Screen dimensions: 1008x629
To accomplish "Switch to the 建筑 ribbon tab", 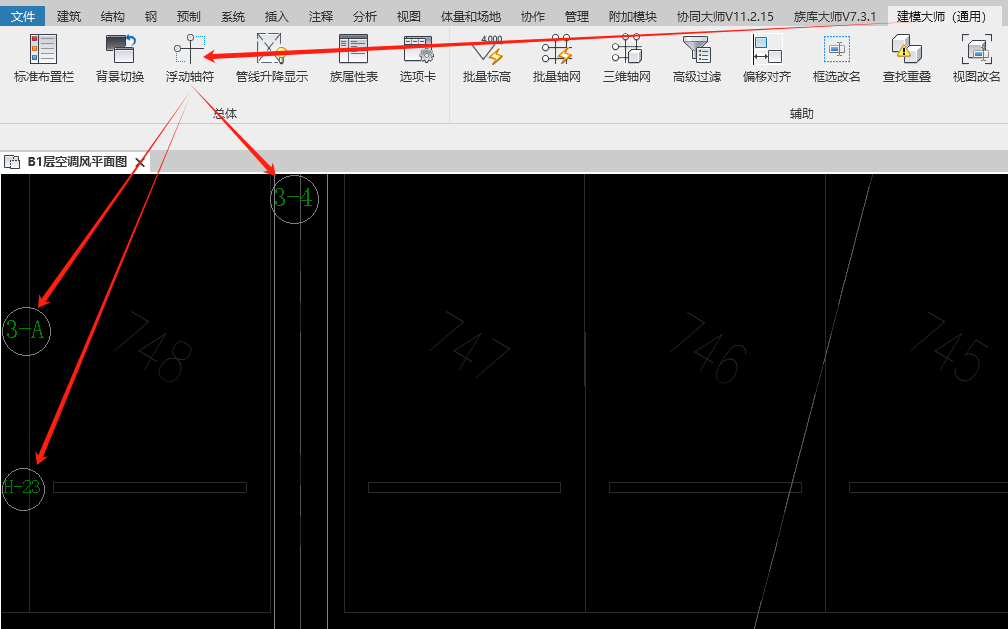I will pos(69,17).
